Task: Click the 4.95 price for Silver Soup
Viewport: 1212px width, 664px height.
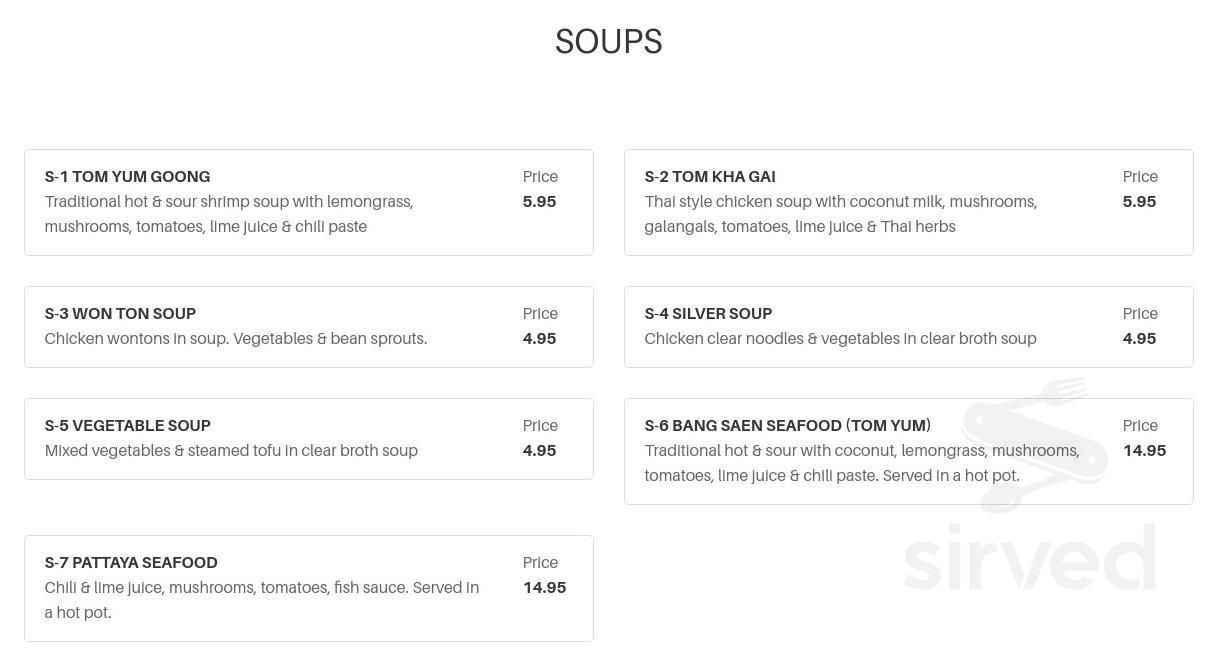Action: 1139,339
